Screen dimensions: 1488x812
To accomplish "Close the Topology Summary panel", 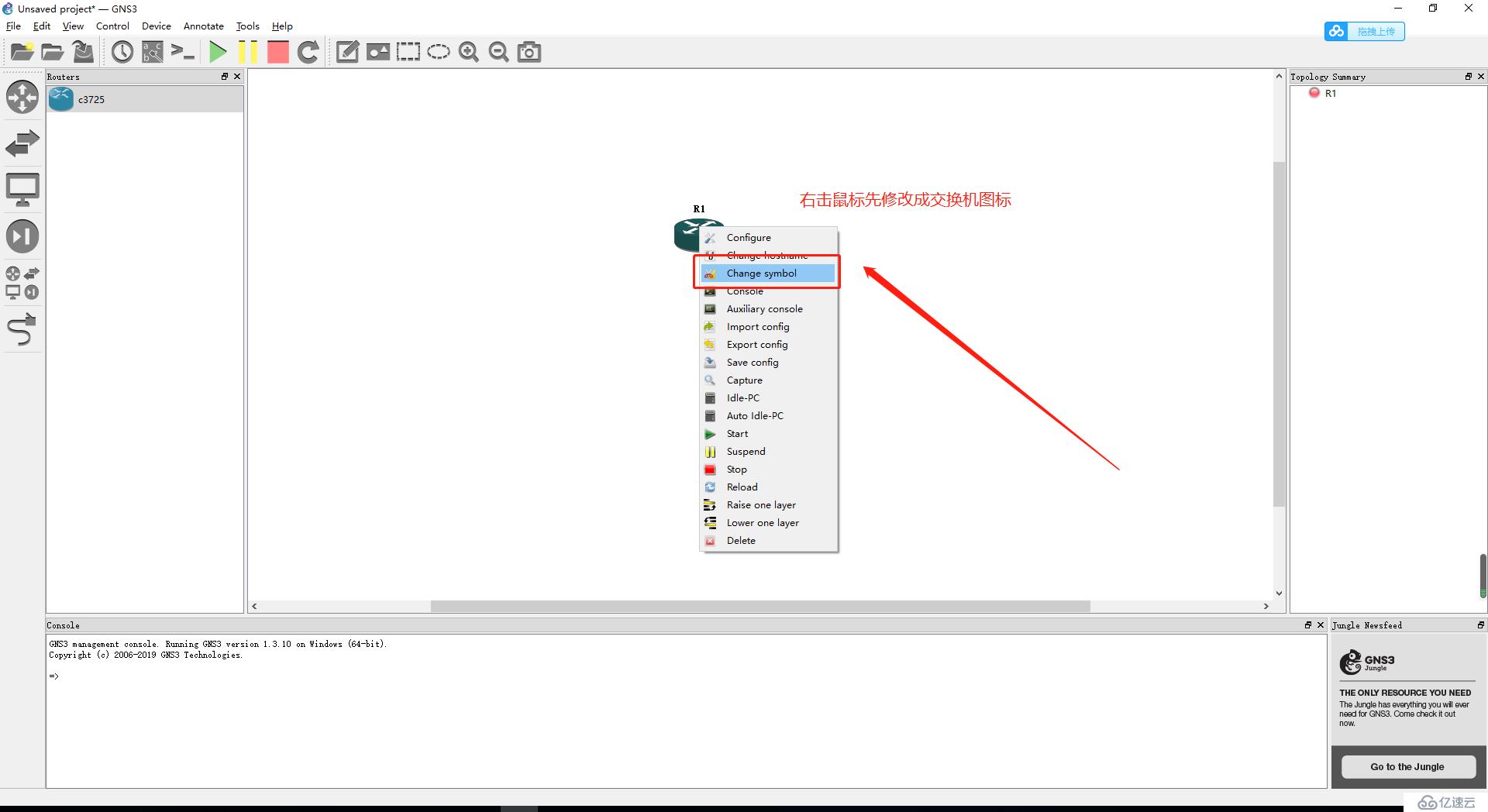I will pos(1480,77).
